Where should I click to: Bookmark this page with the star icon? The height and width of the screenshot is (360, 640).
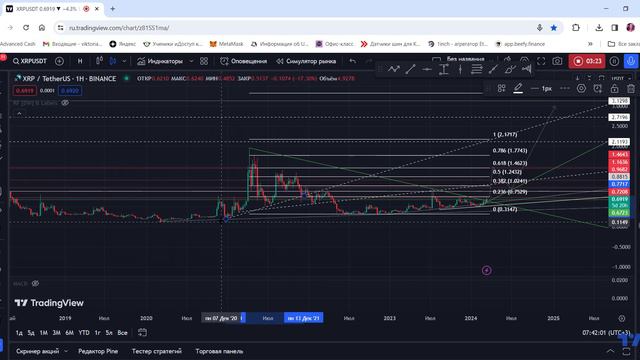(554, 28)
